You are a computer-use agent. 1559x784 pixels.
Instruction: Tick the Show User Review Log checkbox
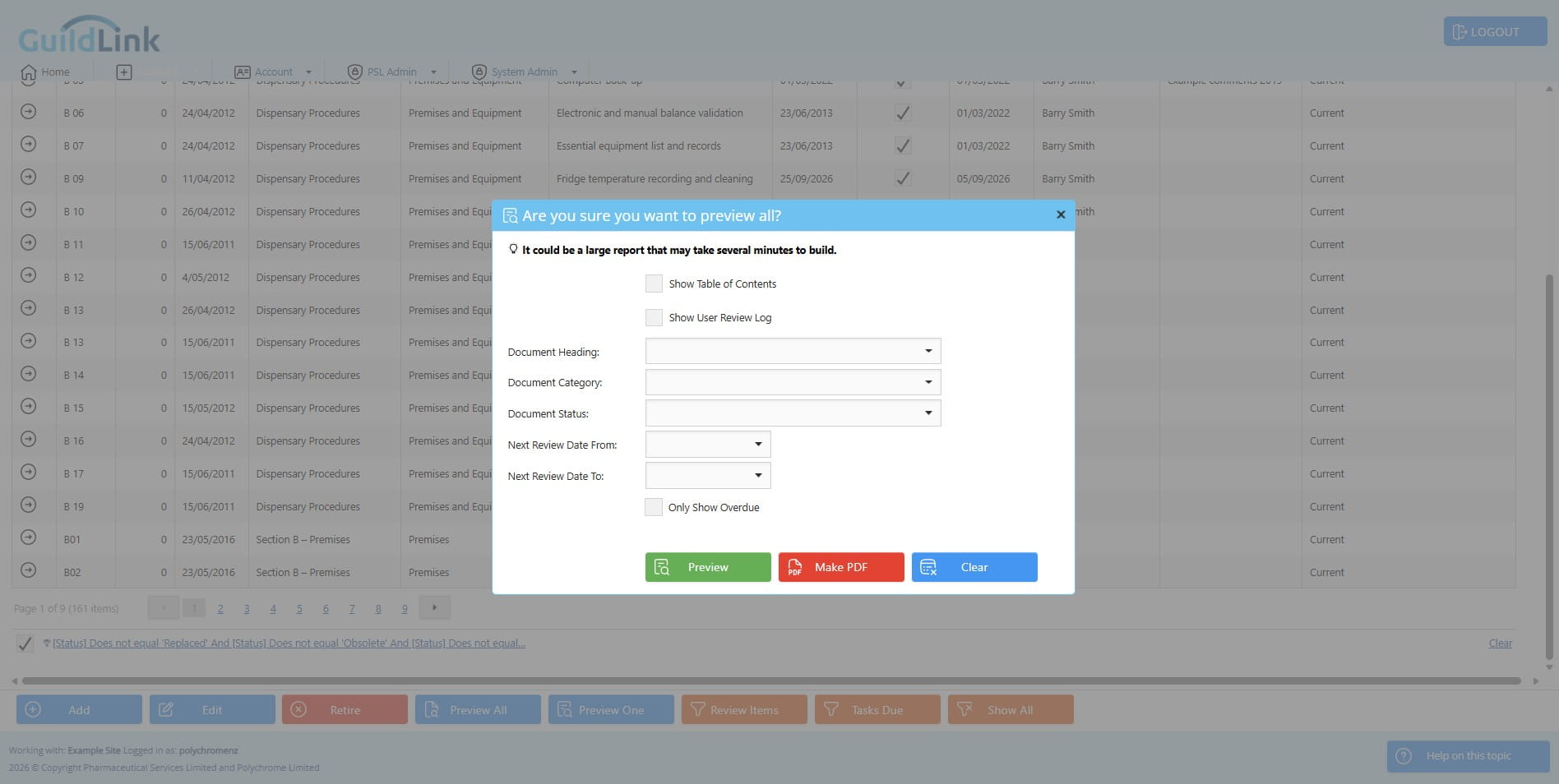click(x=654, y=317)
